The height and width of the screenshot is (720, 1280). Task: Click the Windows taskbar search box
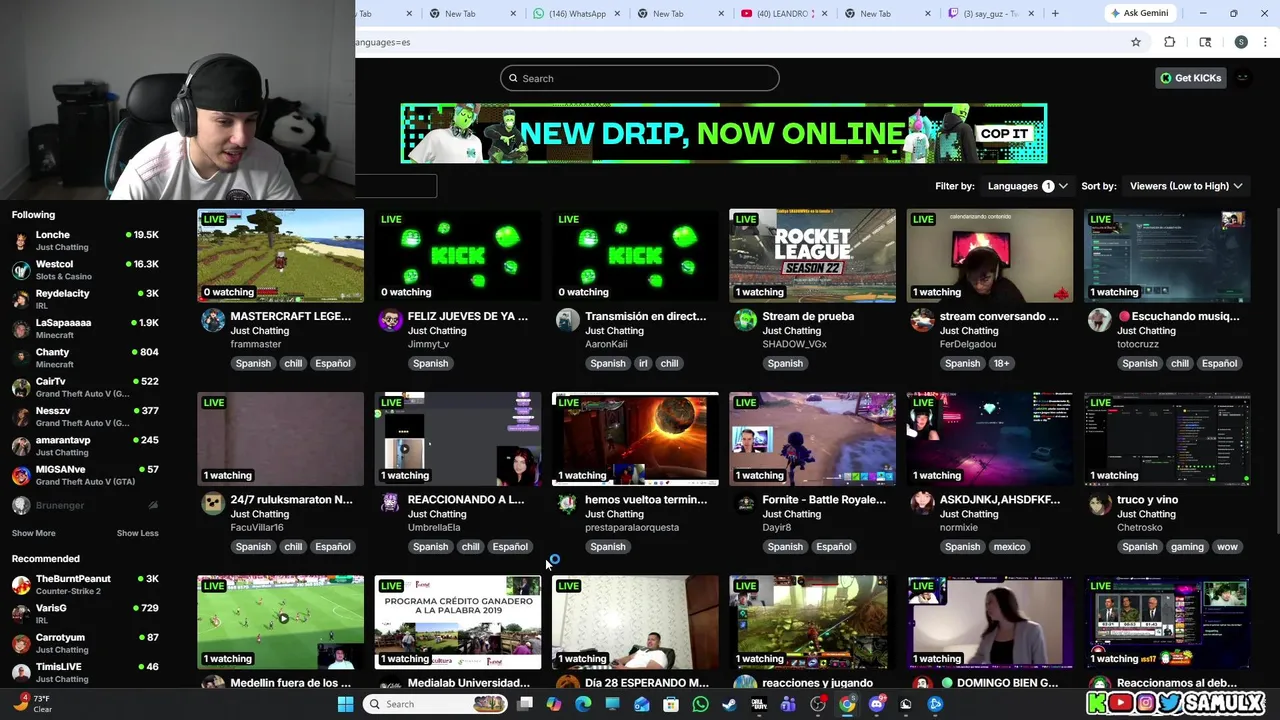[434, 704]
